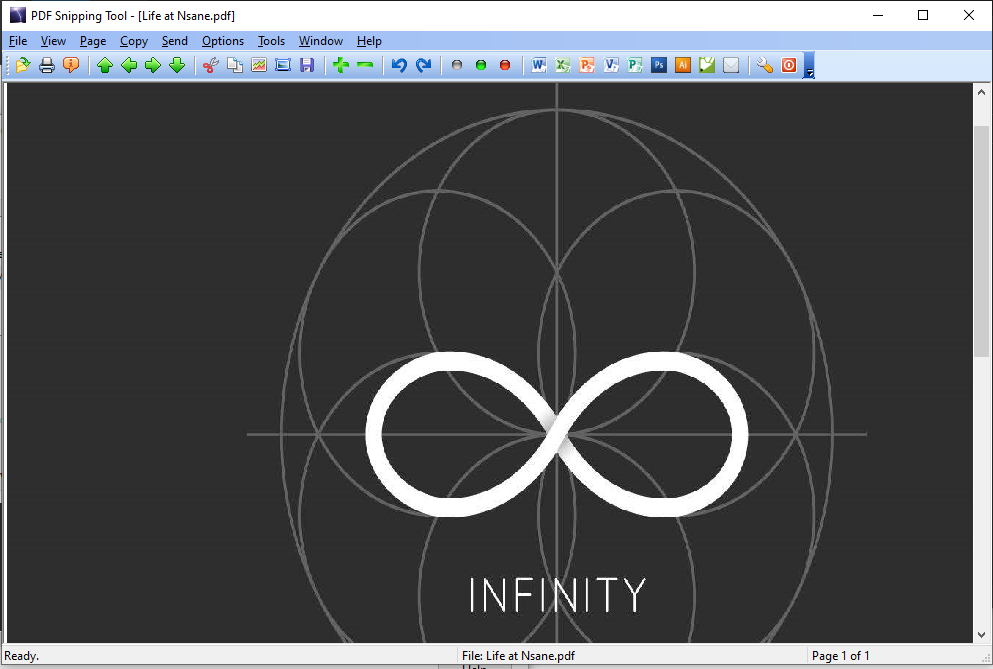Open the Send menu

tap(174, 41)
